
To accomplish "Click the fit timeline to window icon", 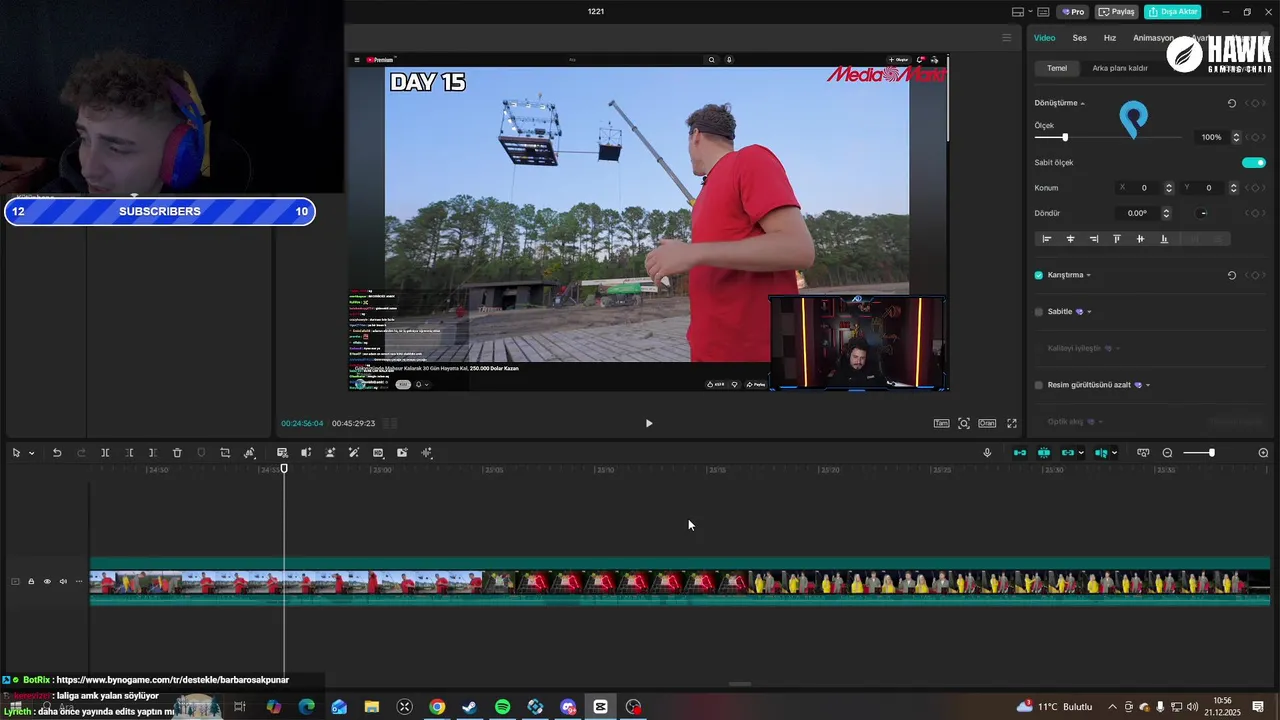I will click(x=1143, y=453).
